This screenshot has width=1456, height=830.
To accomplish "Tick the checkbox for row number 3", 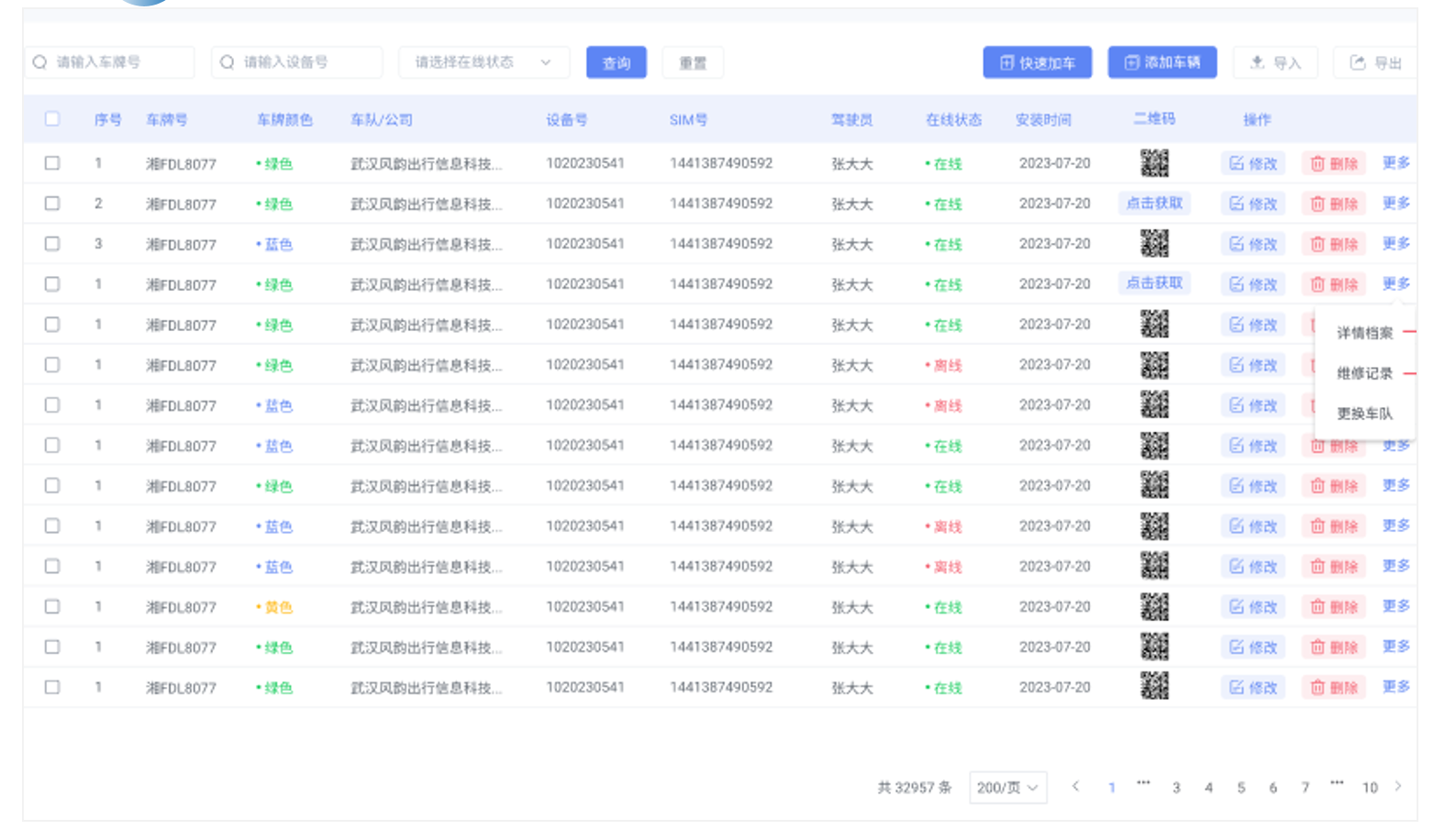I will (x=52, y=244).
